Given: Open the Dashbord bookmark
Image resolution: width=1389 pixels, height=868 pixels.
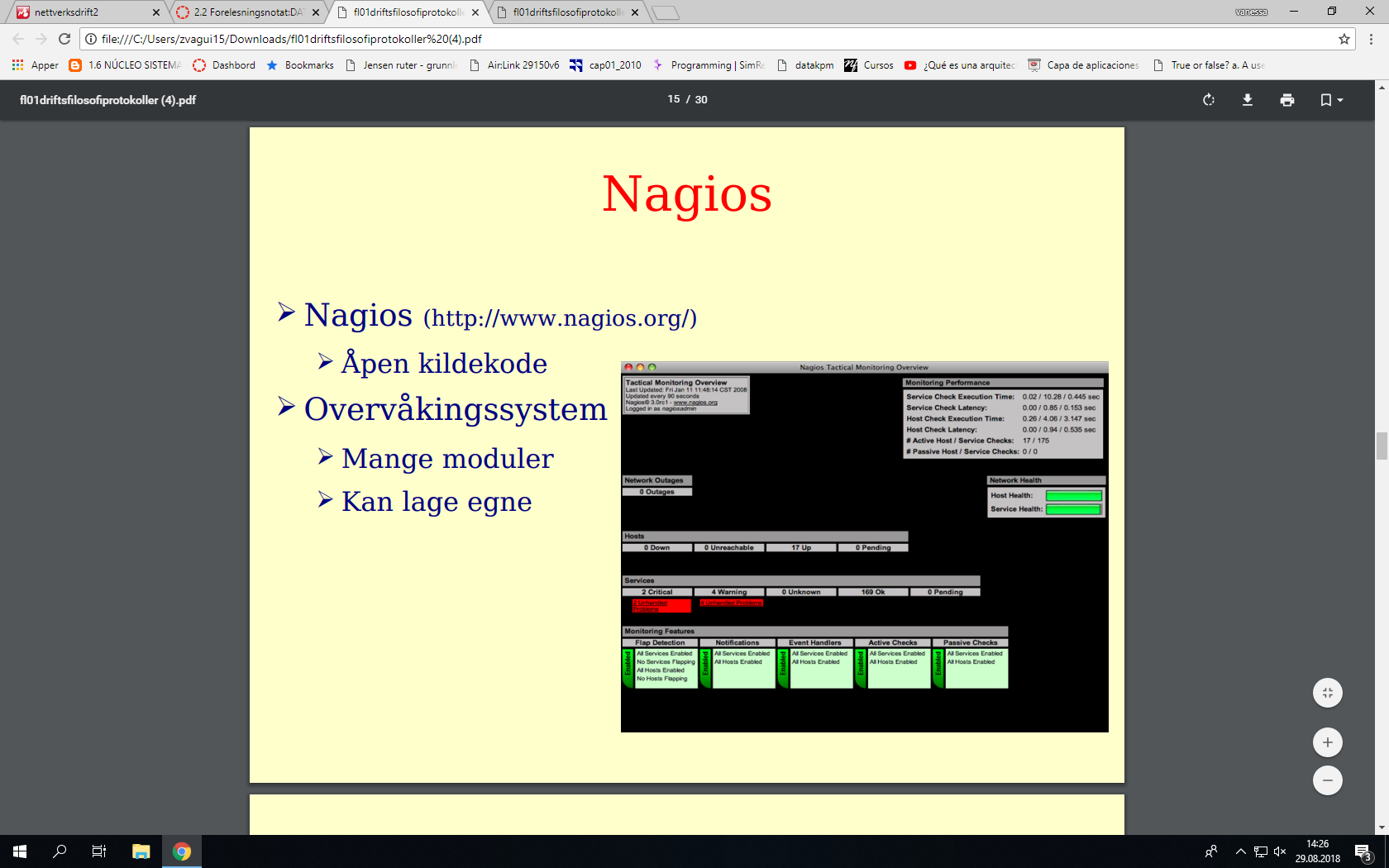Looking at the screenshot, I should tap(224, 65).
